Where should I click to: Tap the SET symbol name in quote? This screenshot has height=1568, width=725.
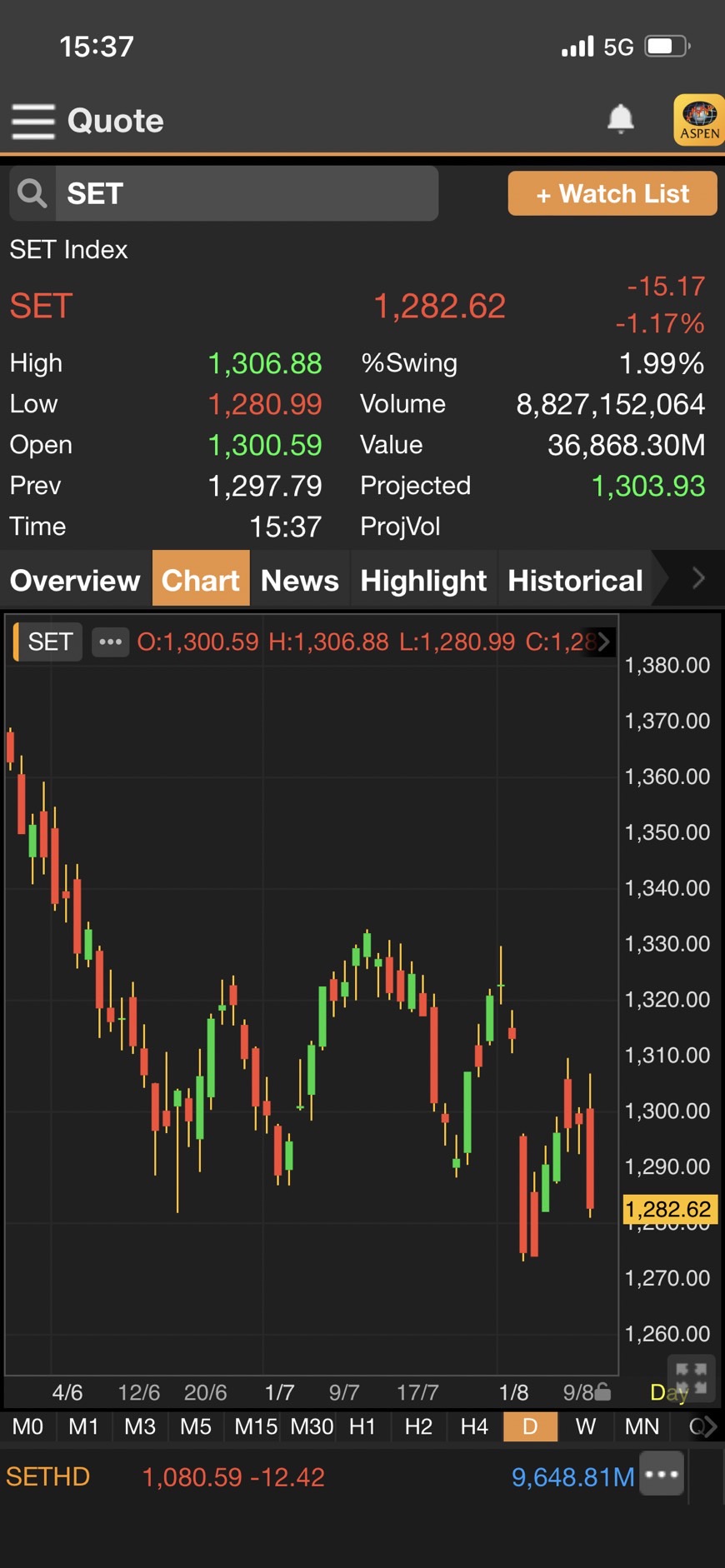click(41, 306)
